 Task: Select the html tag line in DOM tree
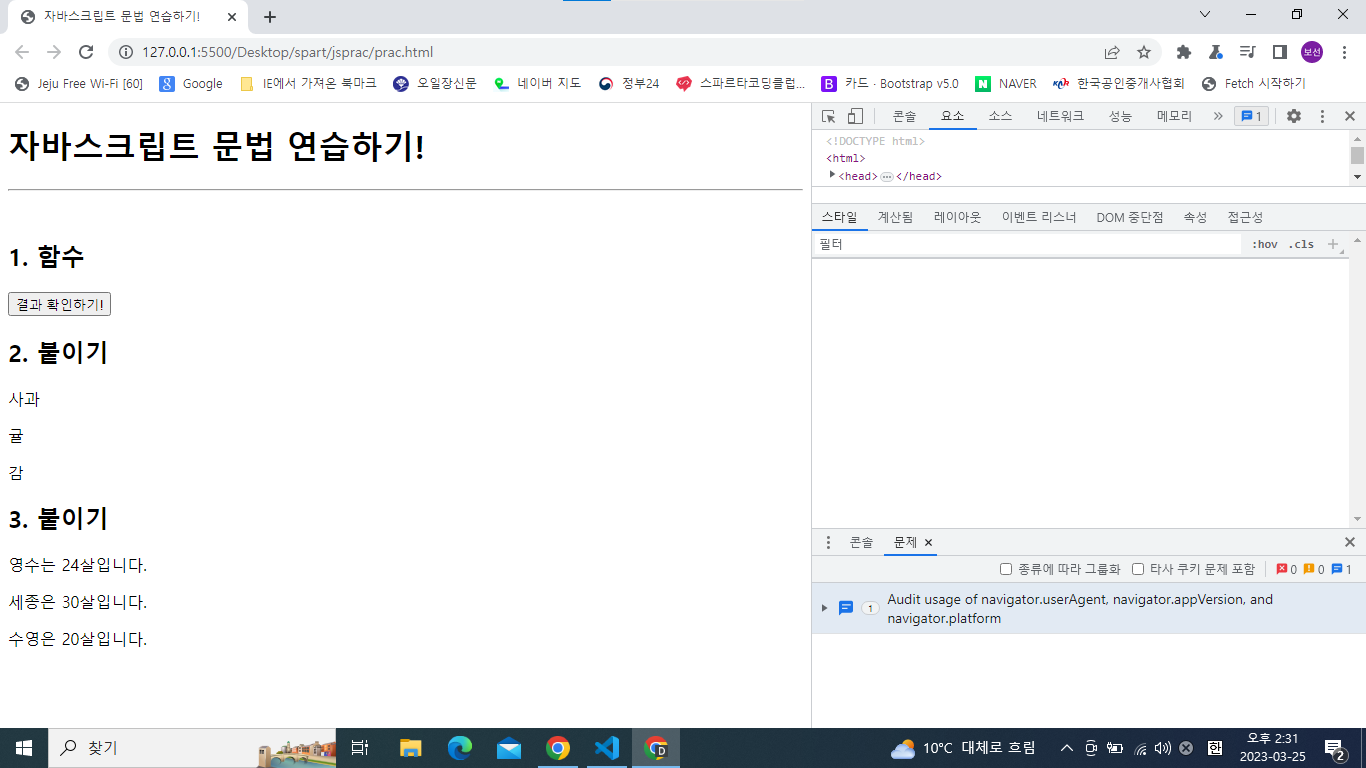pyautogui.click(x=846, y=158)
